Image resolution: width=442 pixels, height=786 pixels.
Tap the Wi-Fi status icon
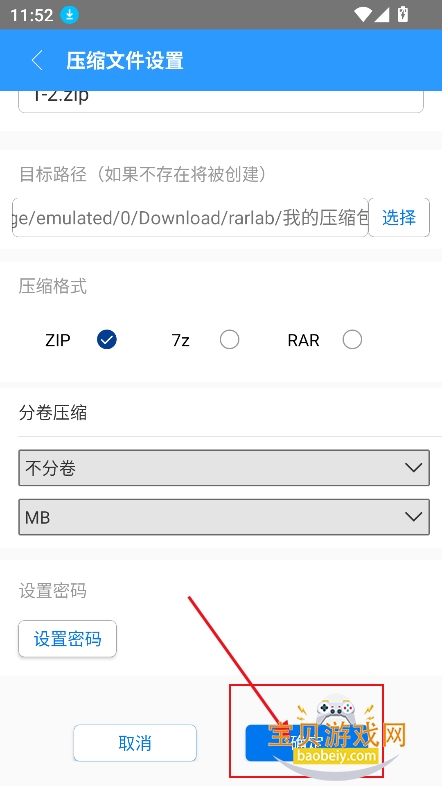[361, 15]
